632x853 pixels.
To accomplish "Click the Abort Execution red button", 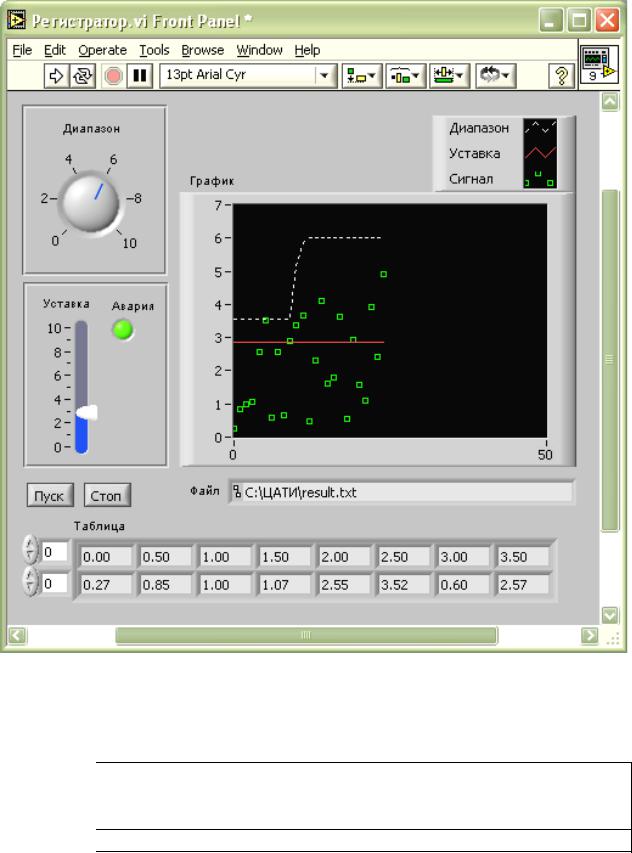I will tap(113, 76).
